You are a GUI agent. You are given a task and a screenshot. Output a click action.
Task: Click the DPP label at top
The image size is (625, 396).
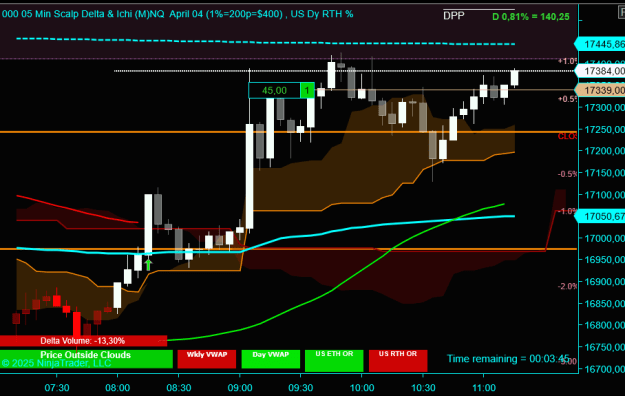tap(454, 16)
